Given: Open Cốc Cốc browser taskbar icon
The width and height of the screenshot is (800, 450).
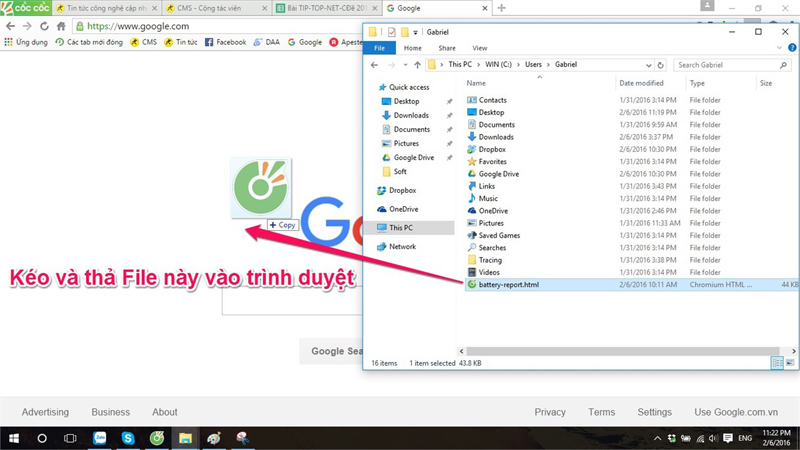Looking at the screenshot, I should tap(157, 438).
